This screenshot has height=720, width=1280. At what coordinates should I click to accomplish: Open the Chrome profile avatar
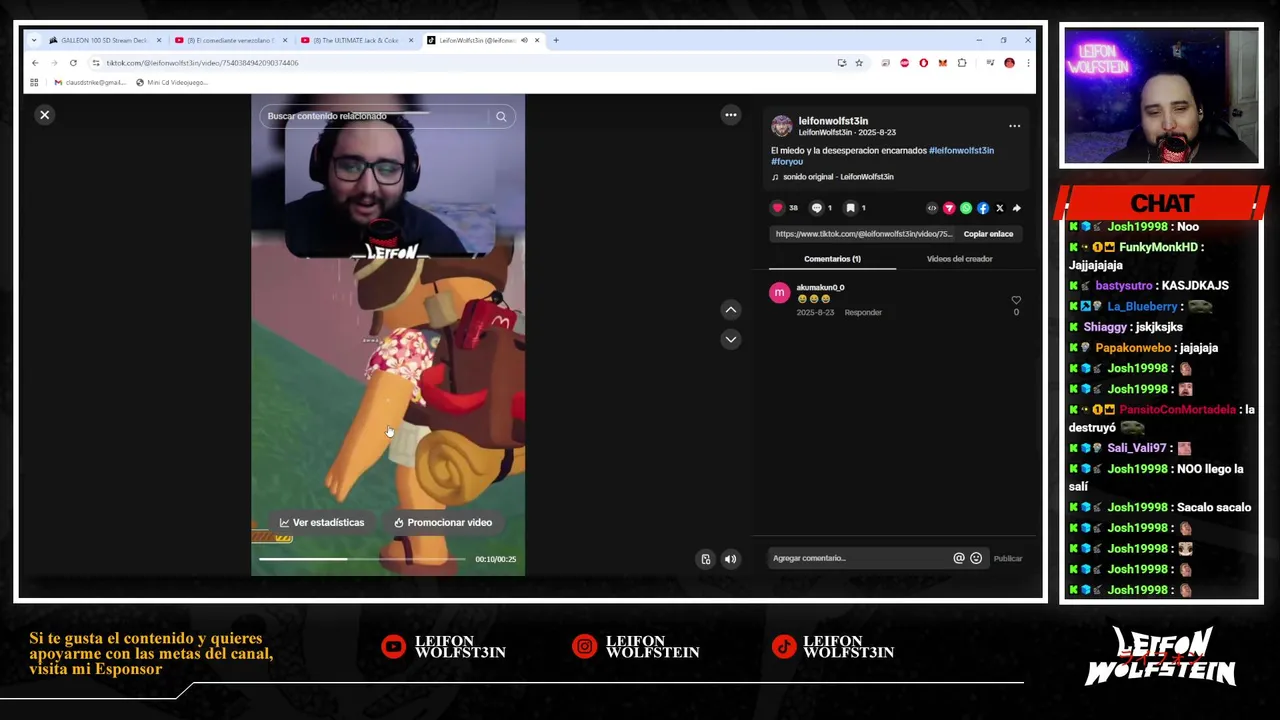coord(1009,63)
